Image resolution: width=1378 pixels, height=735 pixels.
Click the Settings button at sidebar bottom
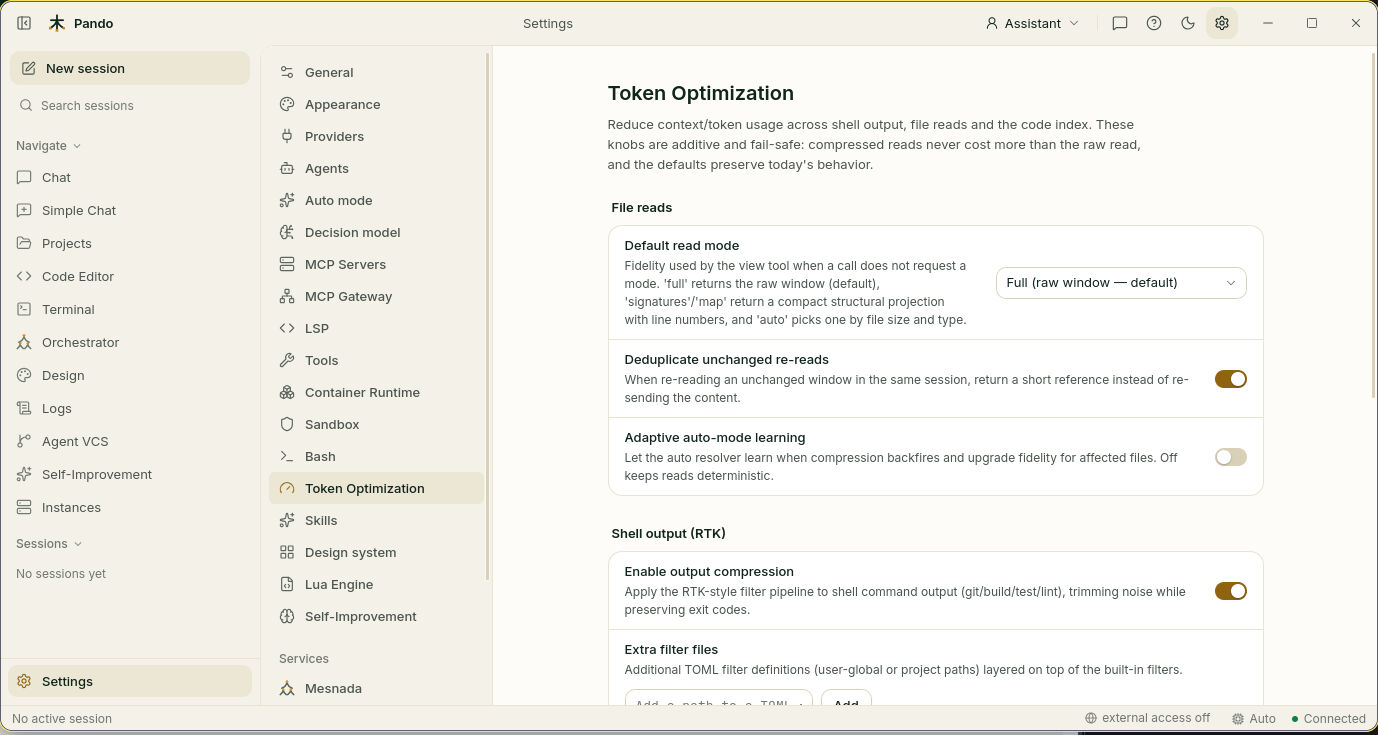click(x=130, y=681)
